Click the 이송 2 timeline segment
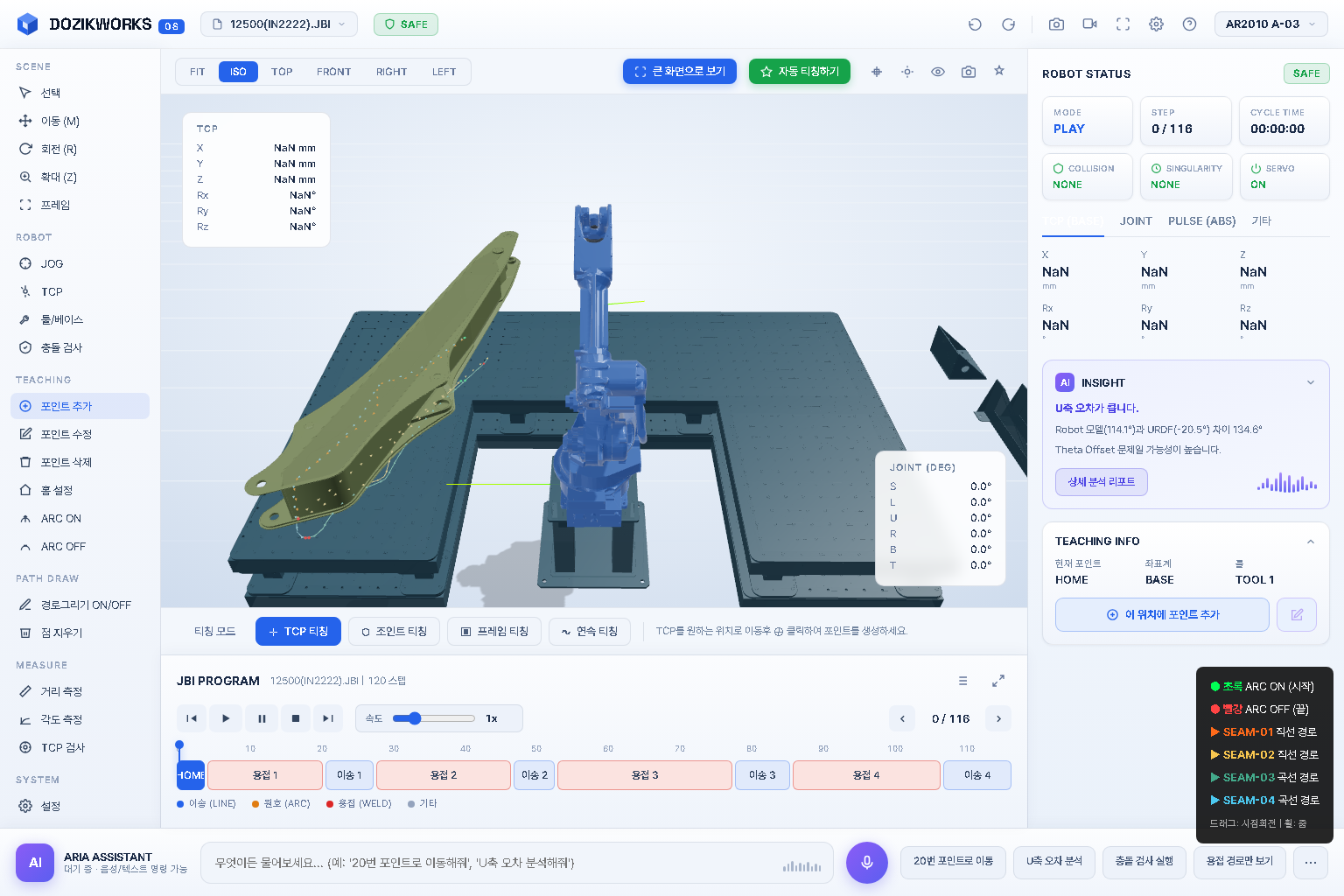The height and width of the screenshot is (896, 1344). pyautogui.click(x=534, y=775)
